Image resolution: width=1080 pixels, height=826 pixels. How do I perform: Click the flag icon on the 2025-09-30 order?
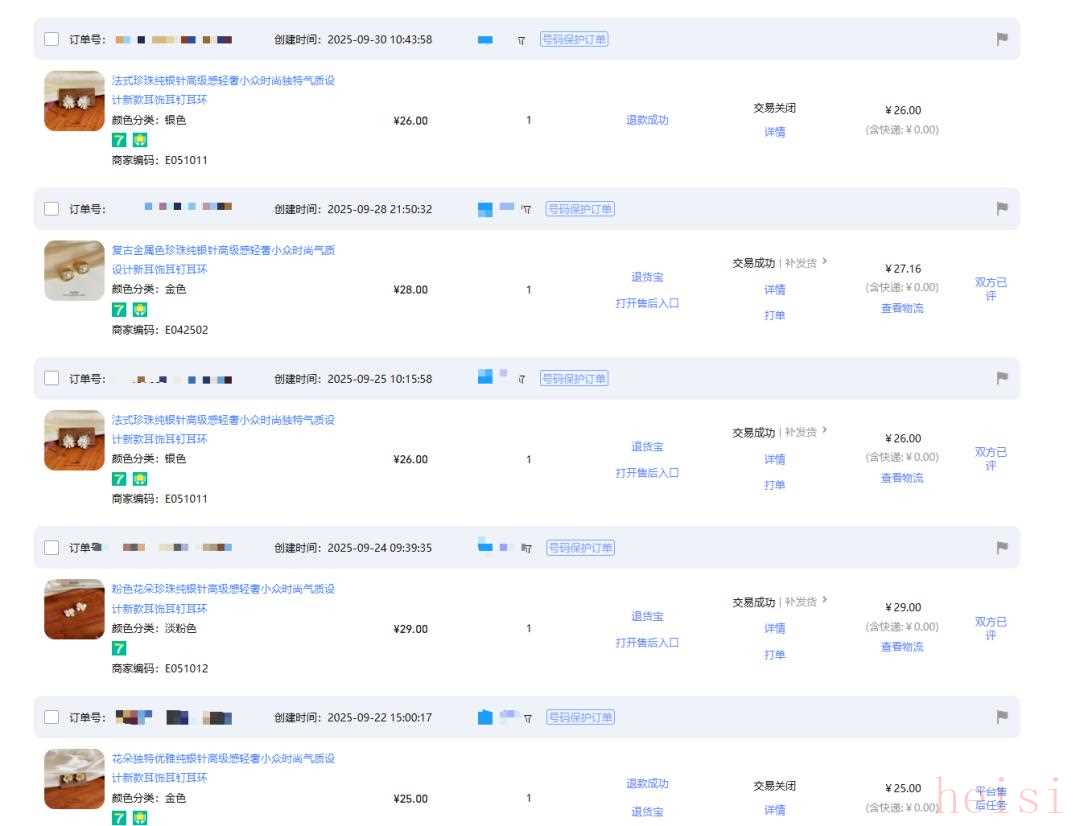point(1002,39)
